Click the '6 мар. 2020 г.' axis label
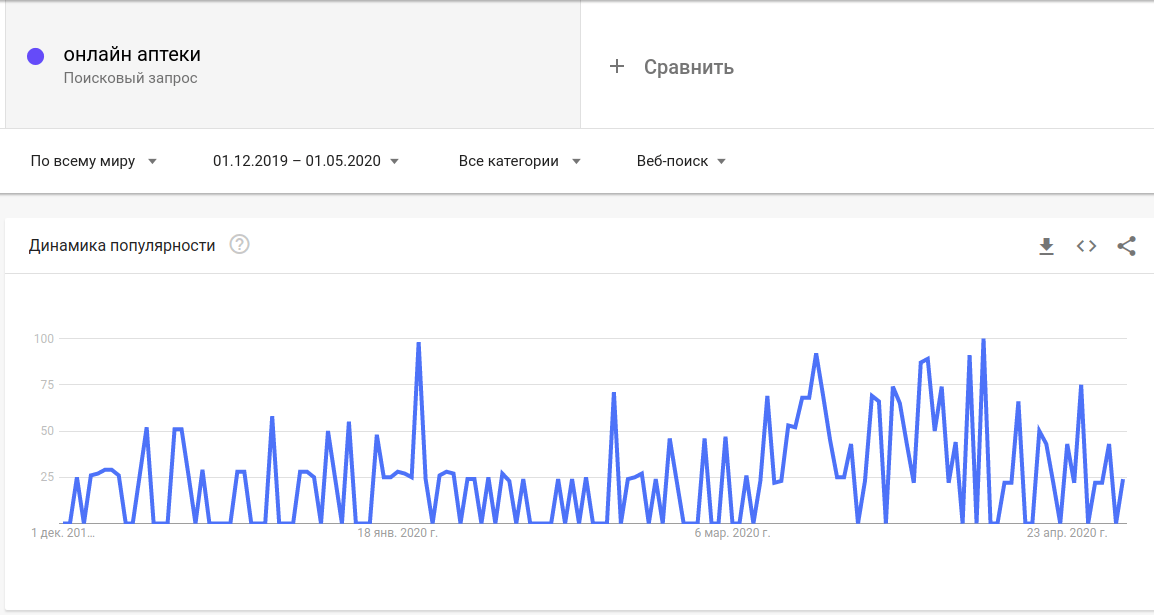 coord(733,534)
